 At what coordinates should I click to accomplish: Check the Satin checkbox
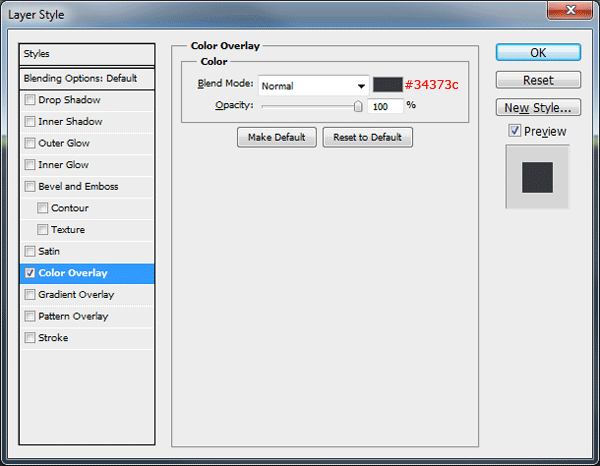click(x=30, y=251)
